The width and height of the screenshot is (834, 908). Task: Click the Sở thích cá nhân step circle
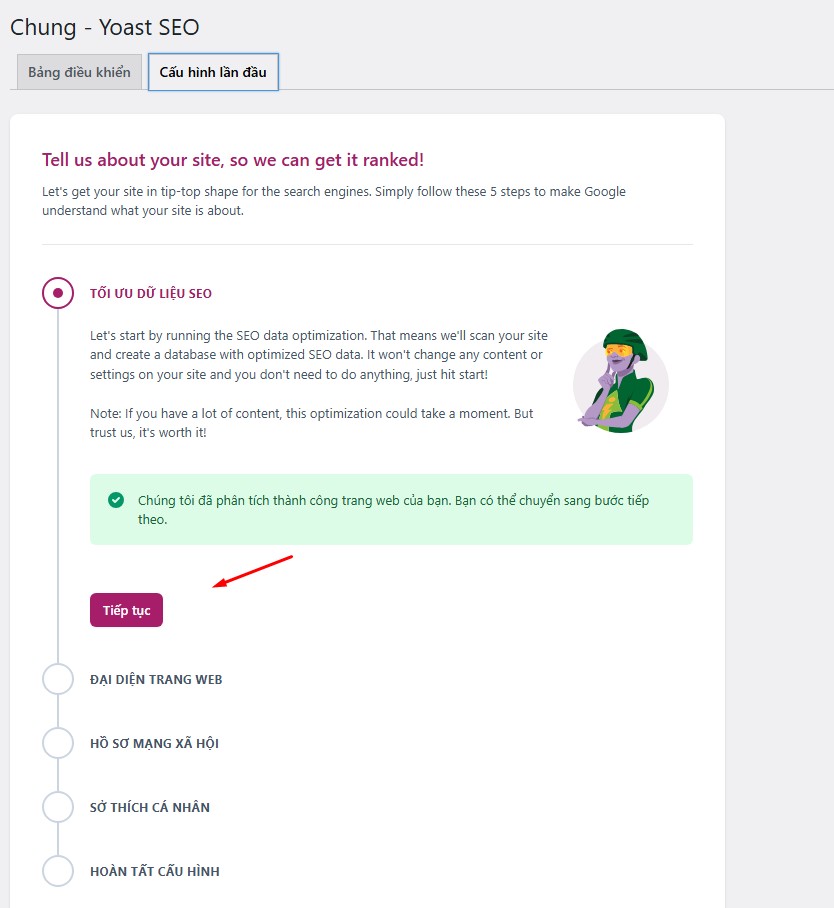[58, 807]
